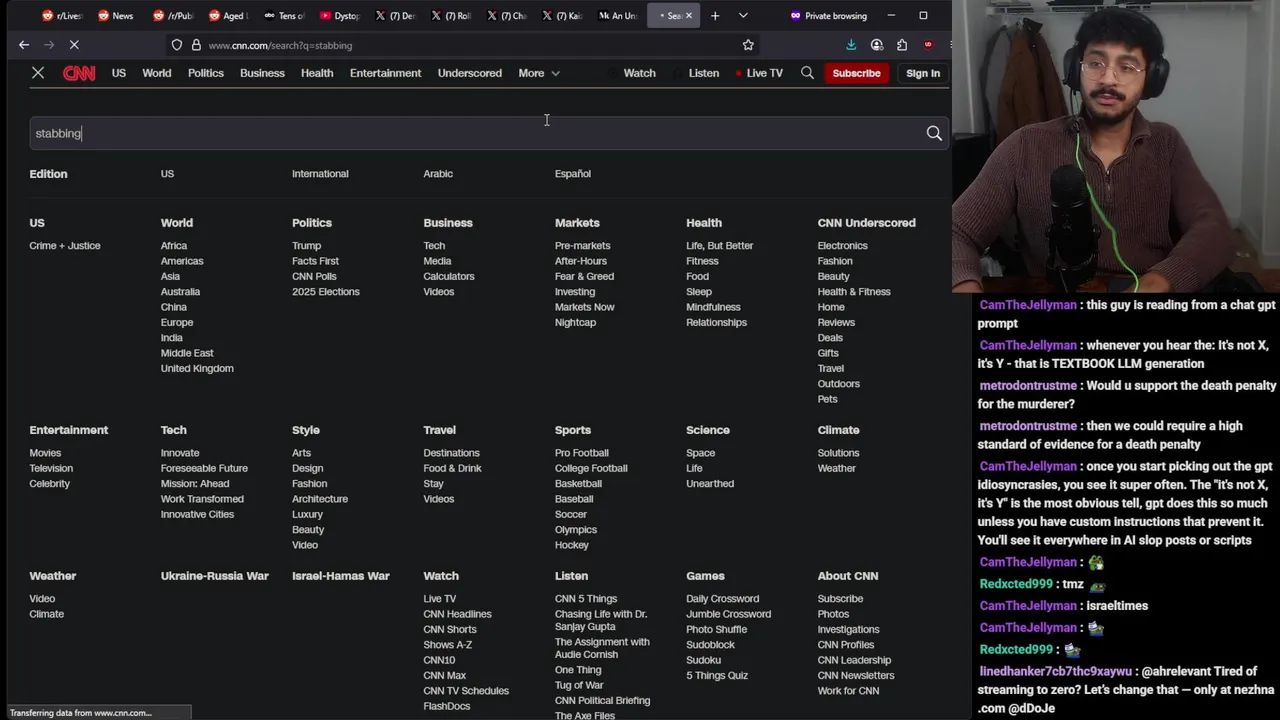
Task: Click the address bar URL
Action: point(280,45)
